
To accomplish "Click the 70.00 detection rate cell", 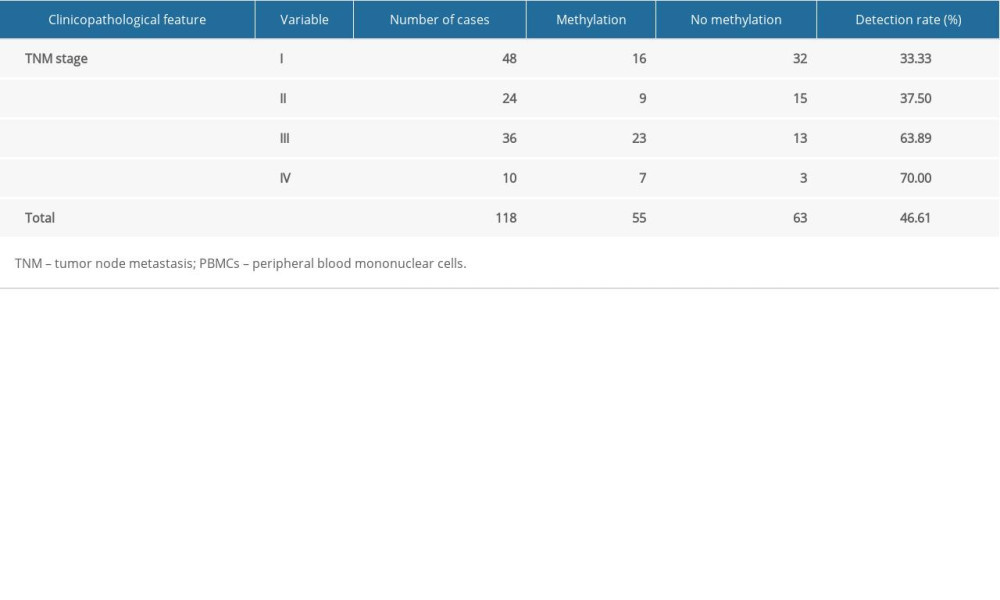I will (915, 178).
